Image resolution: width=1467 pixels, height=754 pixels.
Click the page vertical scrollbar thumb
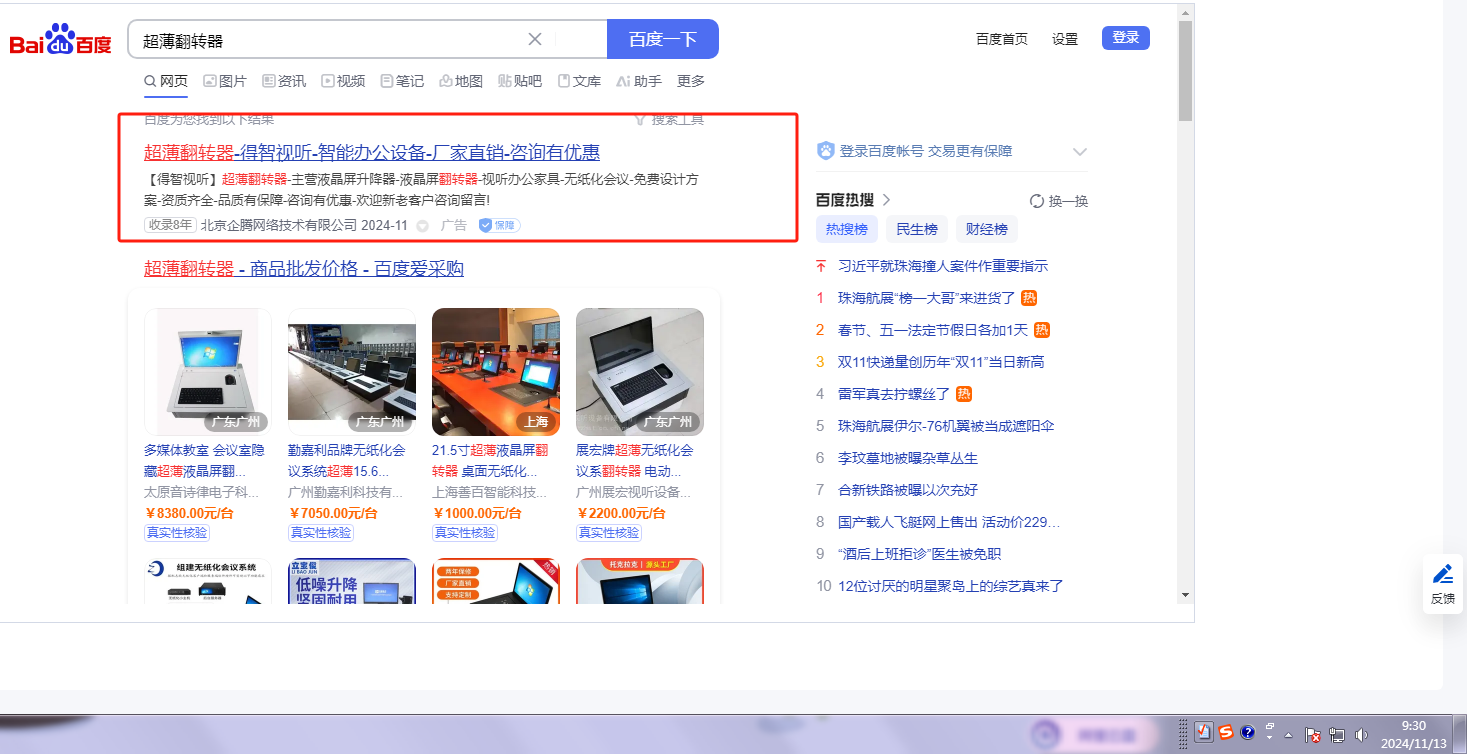coord(1185,70)
